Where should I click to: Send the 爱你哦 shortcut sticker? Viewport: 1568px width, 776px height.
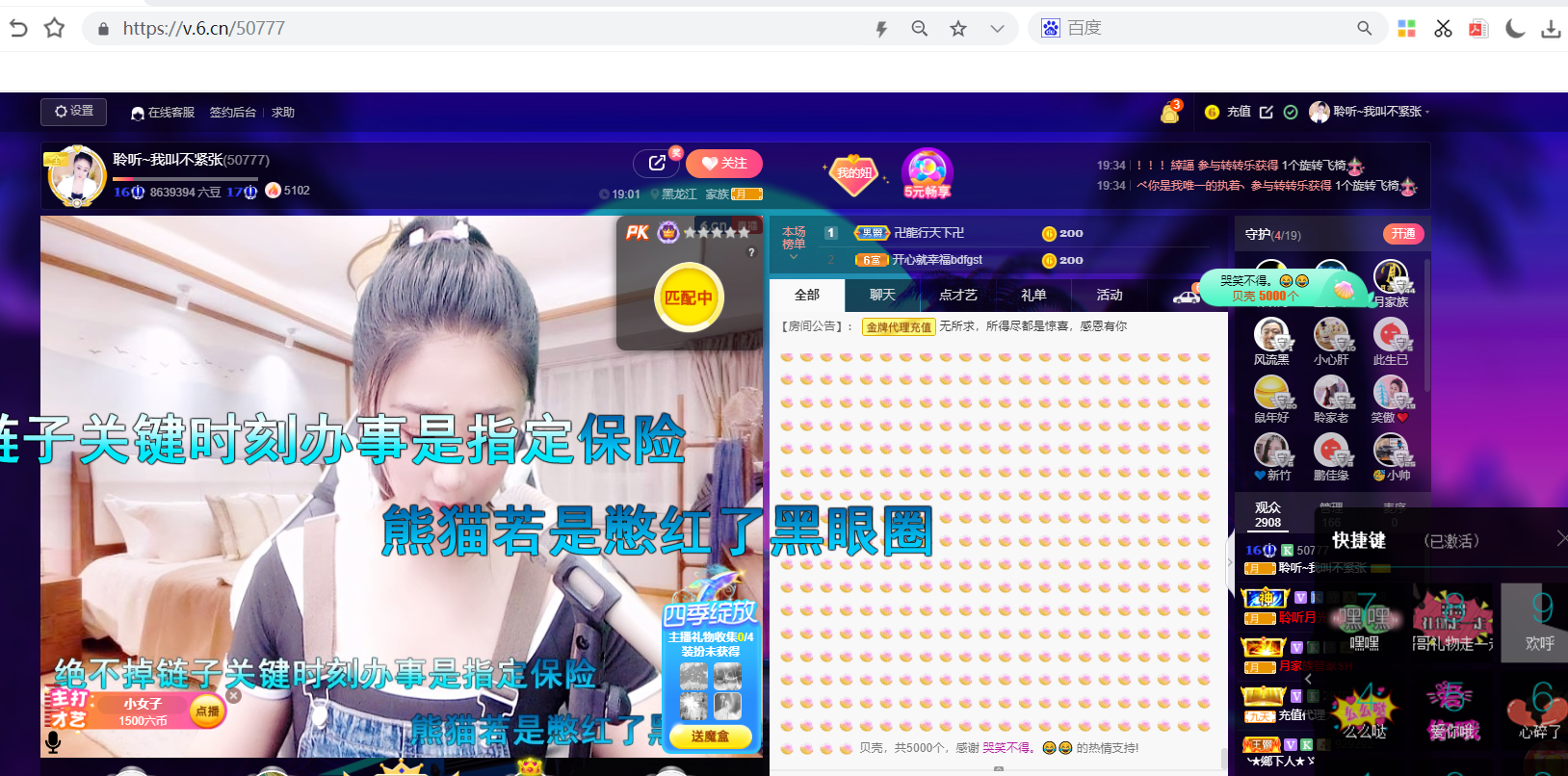click(1452, 712)
